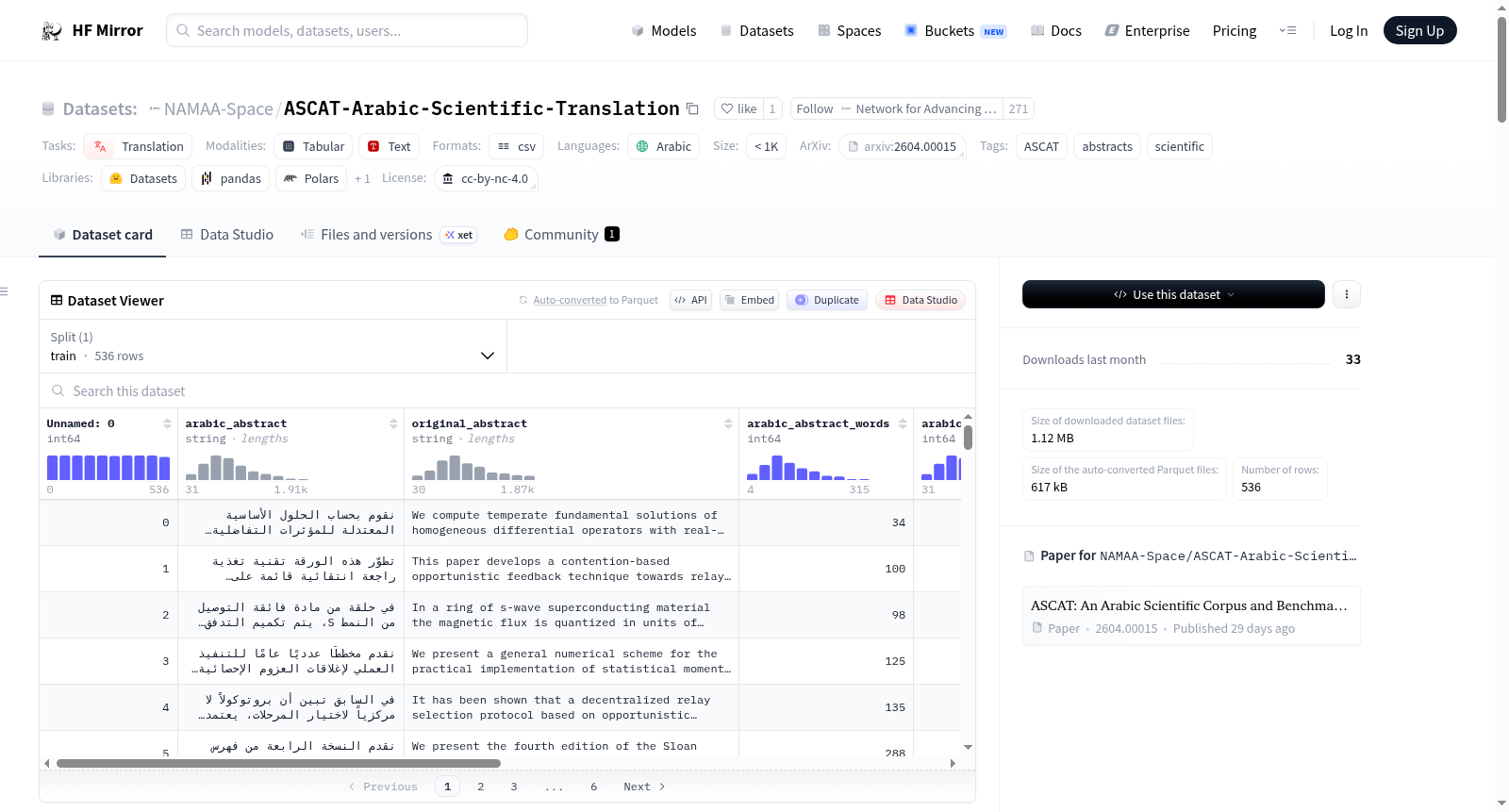Switch to the Data Studio tab
Screen dimensions: 1509x812
point(226,235)
